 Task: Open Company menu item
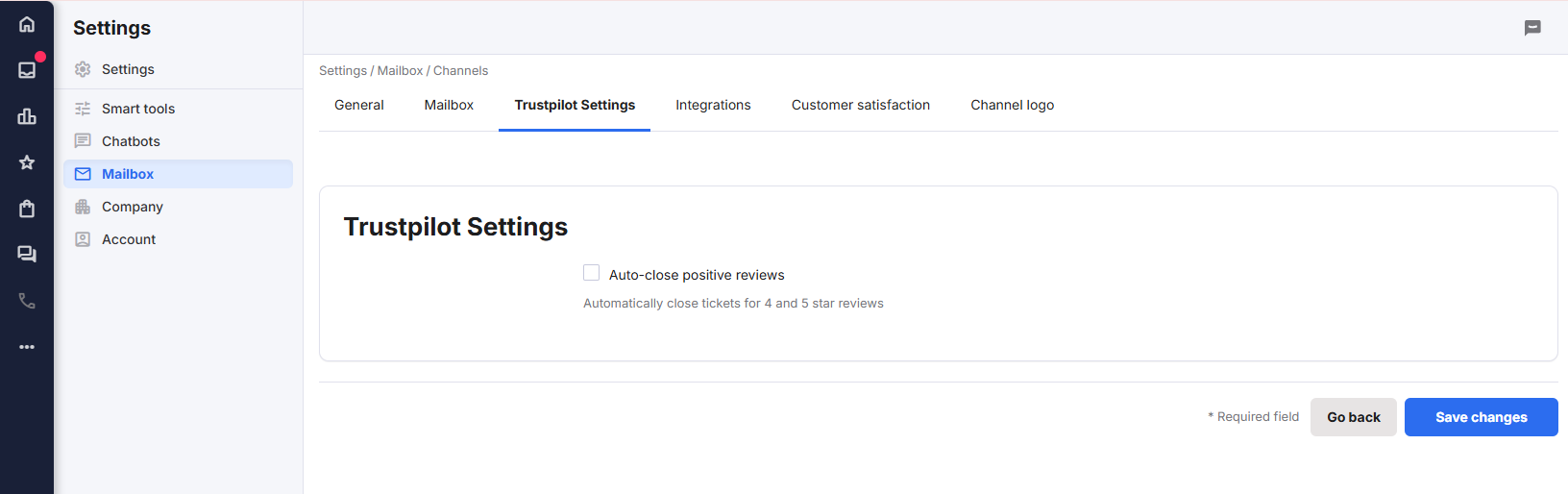179,207
